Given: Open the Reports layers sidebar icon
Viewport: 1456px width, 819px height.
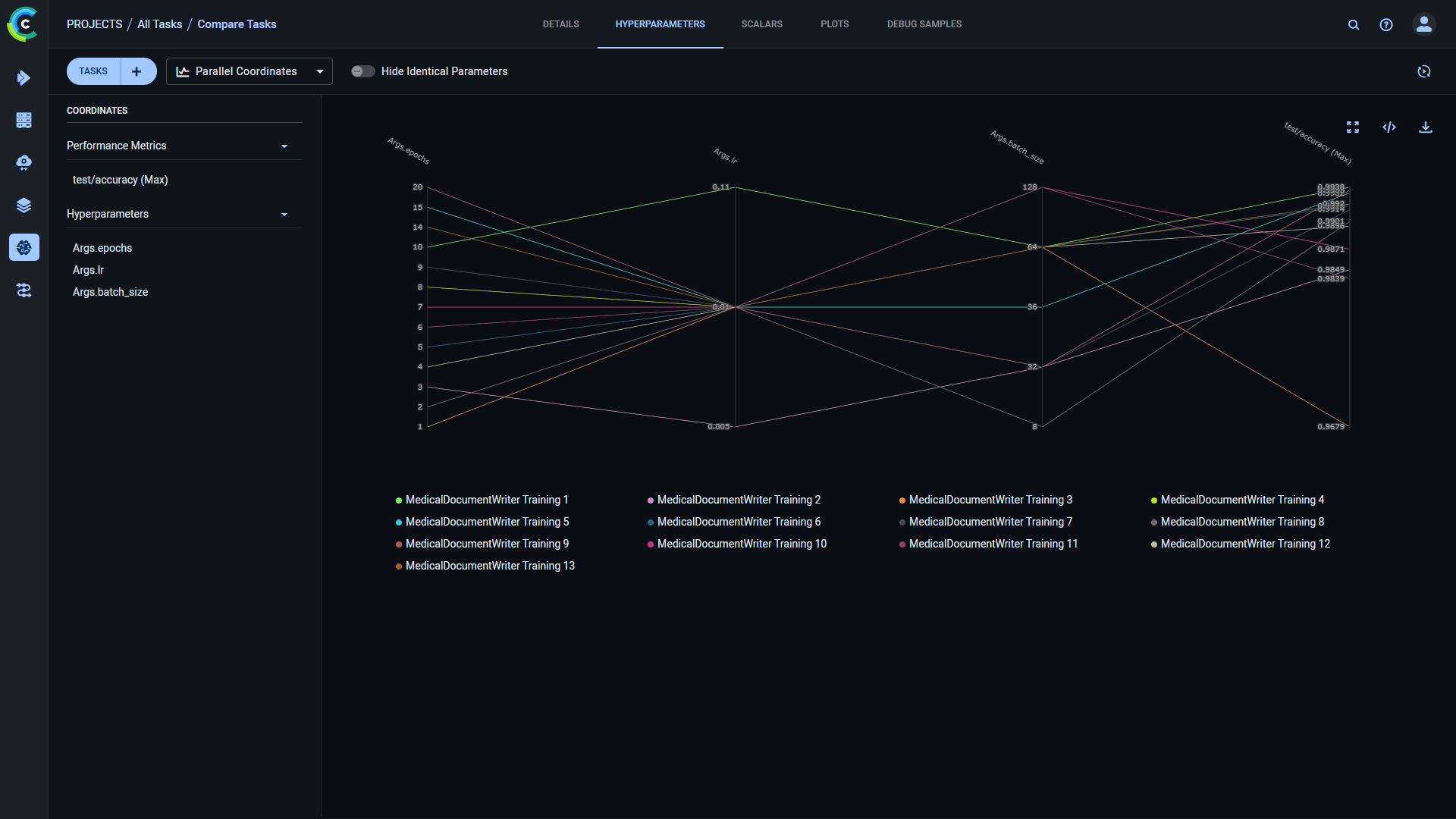Looking at the screenshot, I should tap(24, 205).
